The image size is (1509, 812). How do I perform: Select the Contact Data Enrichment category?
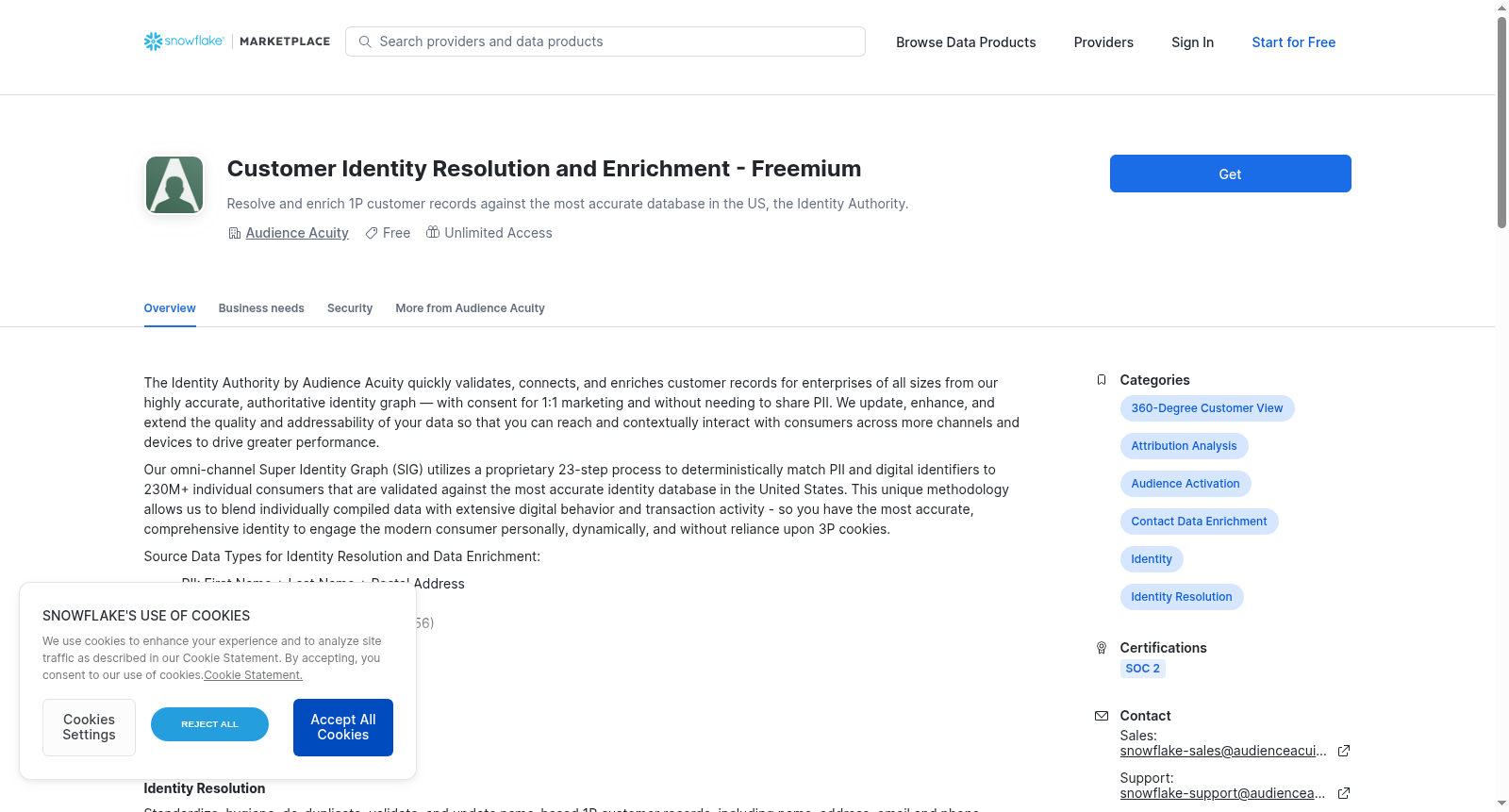pyautogui.click(x=1199, y=522)
